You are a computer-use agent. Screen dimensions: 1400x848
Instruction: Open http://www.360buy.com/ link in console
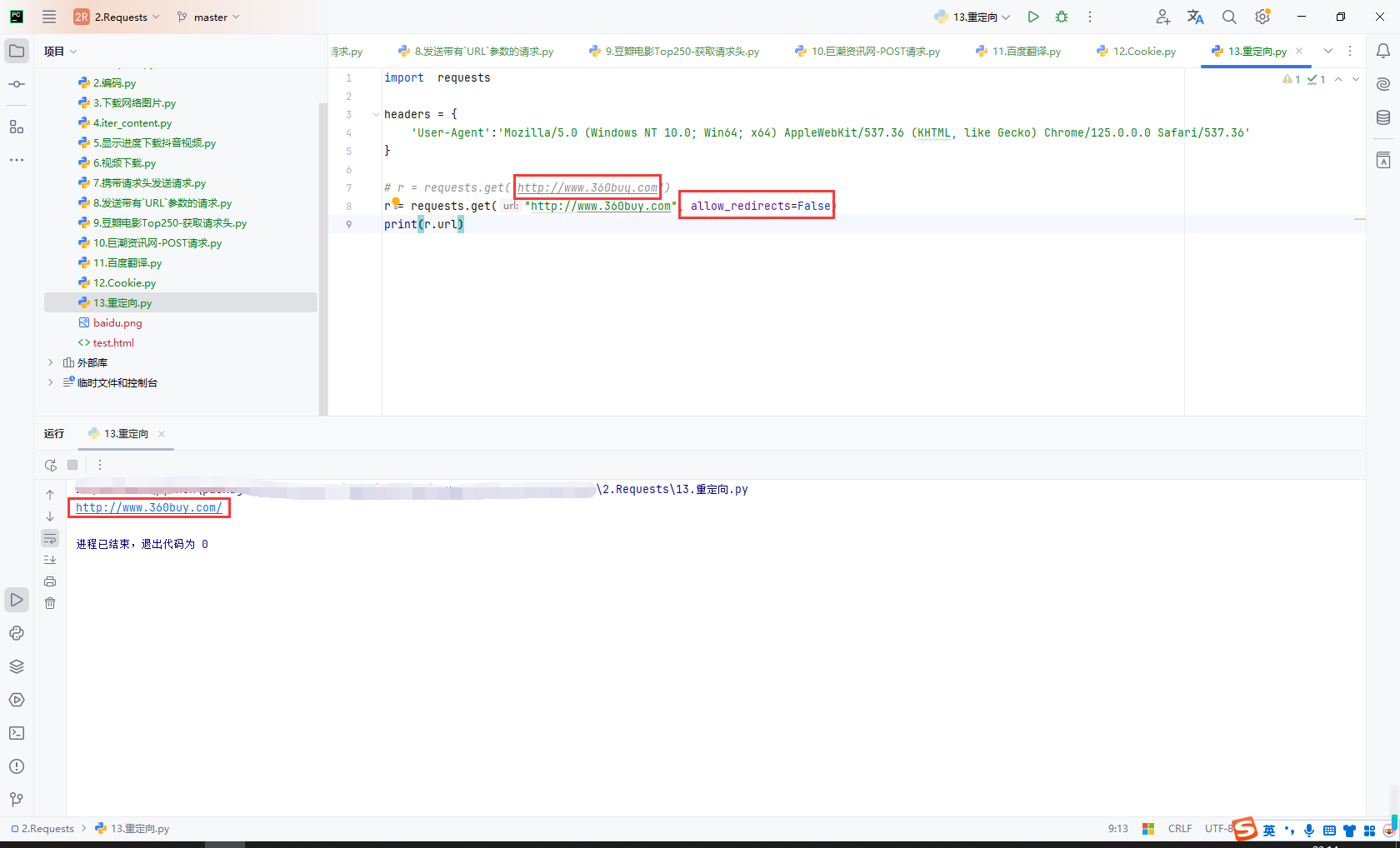149,507
